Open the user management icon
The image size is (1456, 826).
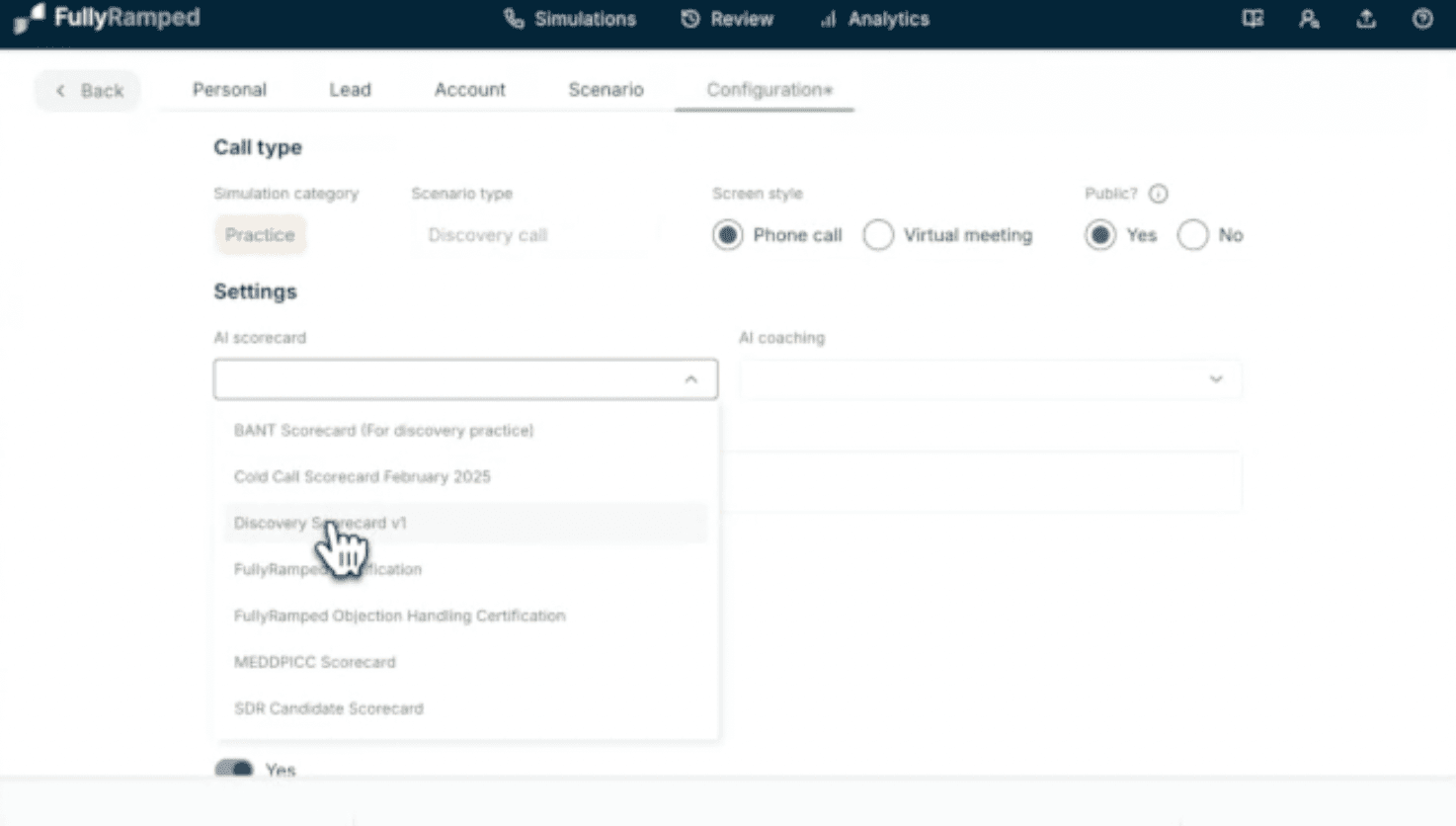[1309, 19]
